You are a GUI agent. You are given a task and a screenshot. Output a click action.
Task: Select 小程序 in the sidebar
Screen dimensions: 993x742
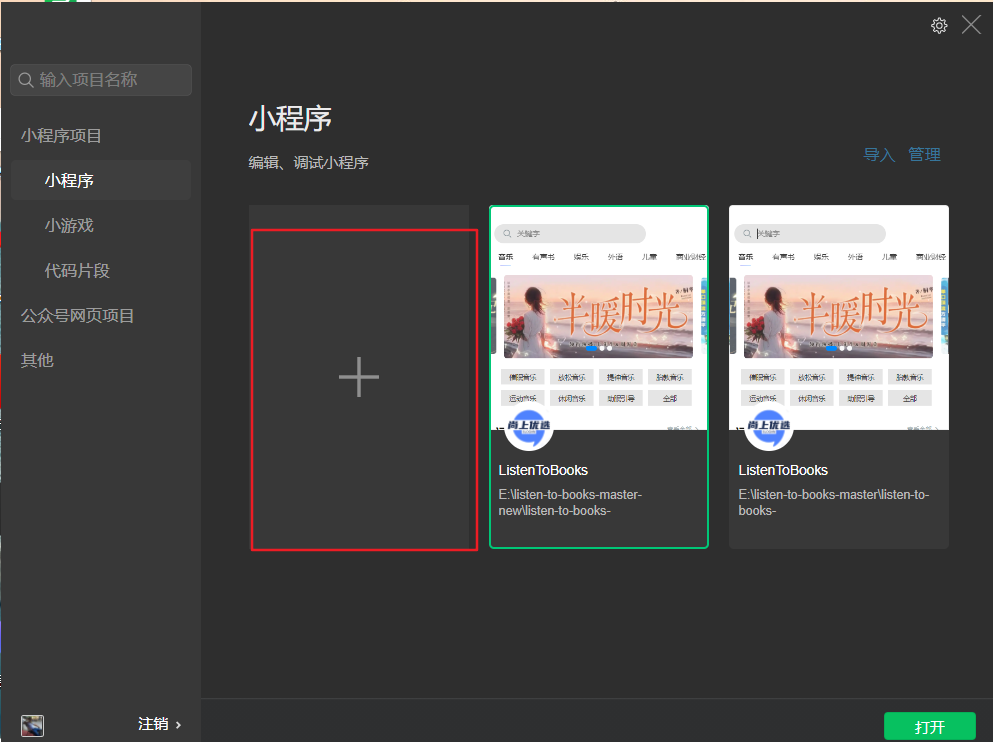click(x=101, y=180)
